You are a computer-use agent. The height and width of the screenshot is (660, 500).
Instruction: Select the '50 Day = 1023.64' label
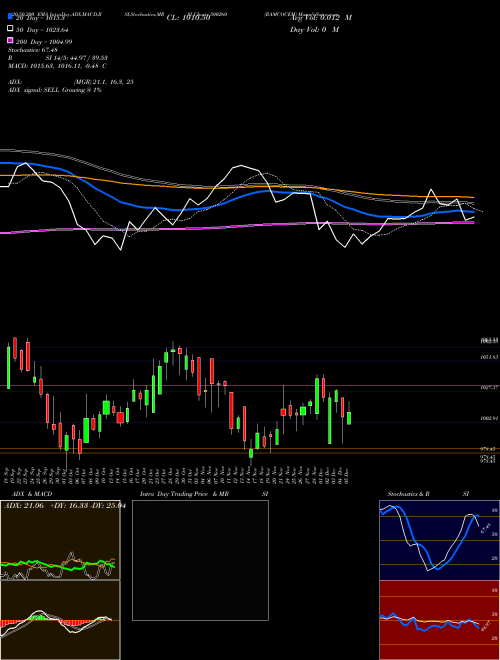pos(42,30)
